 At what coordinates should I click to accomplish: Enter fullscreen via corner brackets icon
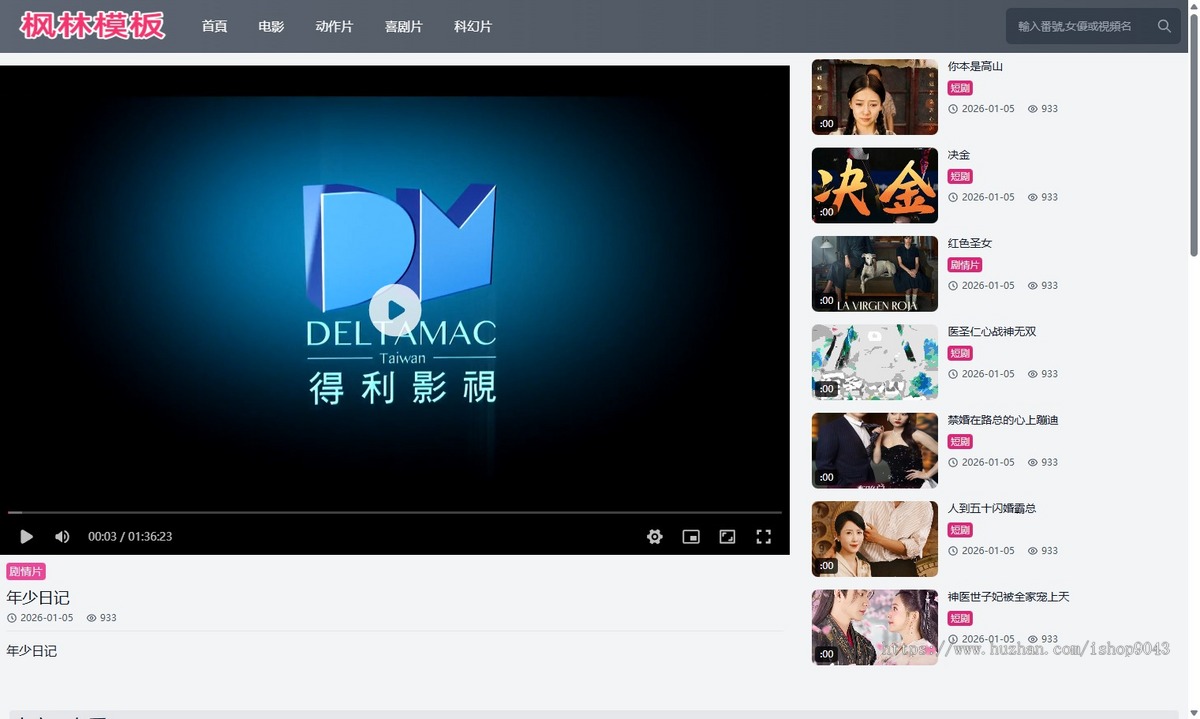click(763, 537)
